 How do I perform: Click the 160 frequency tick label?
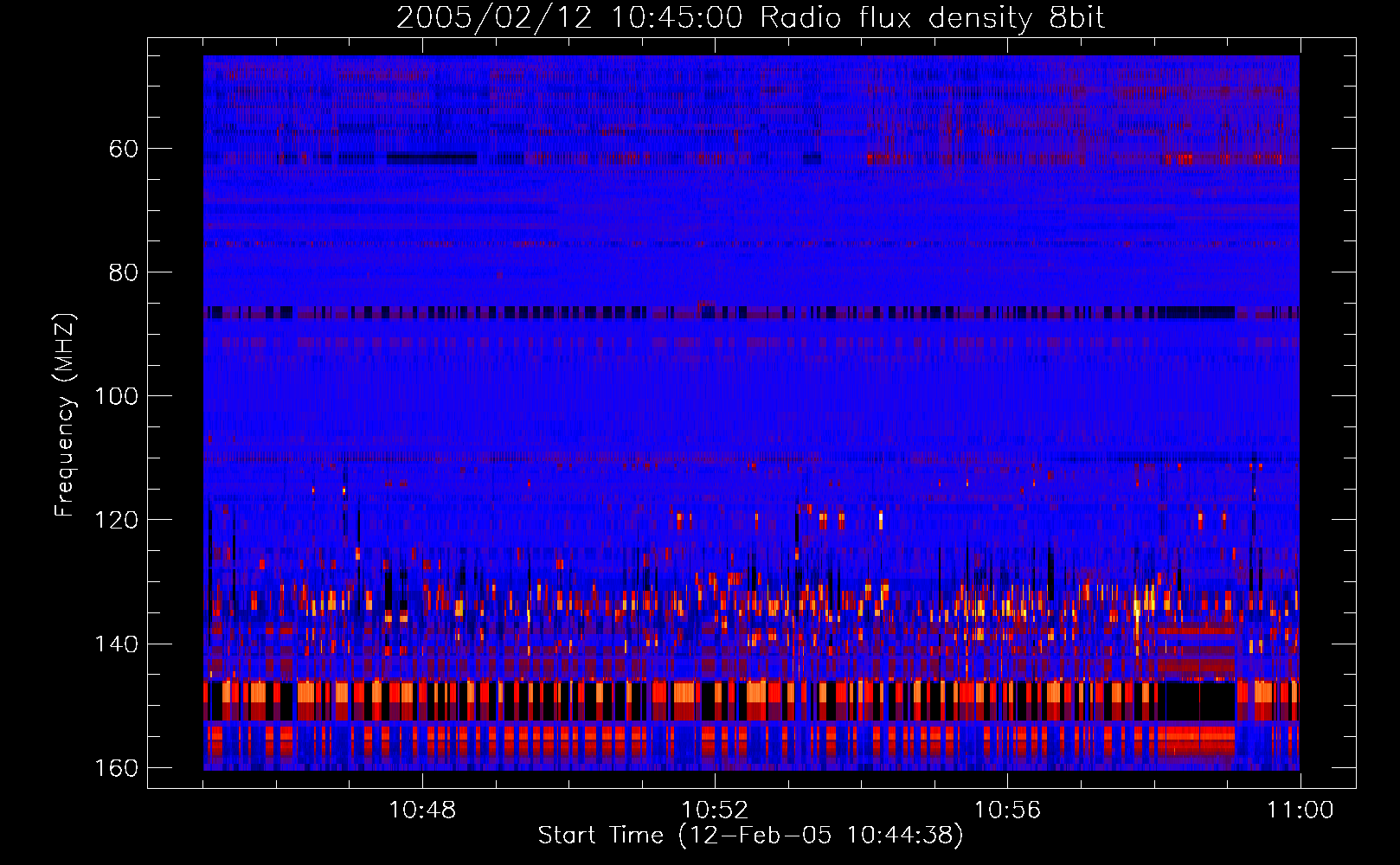point(116,768)
